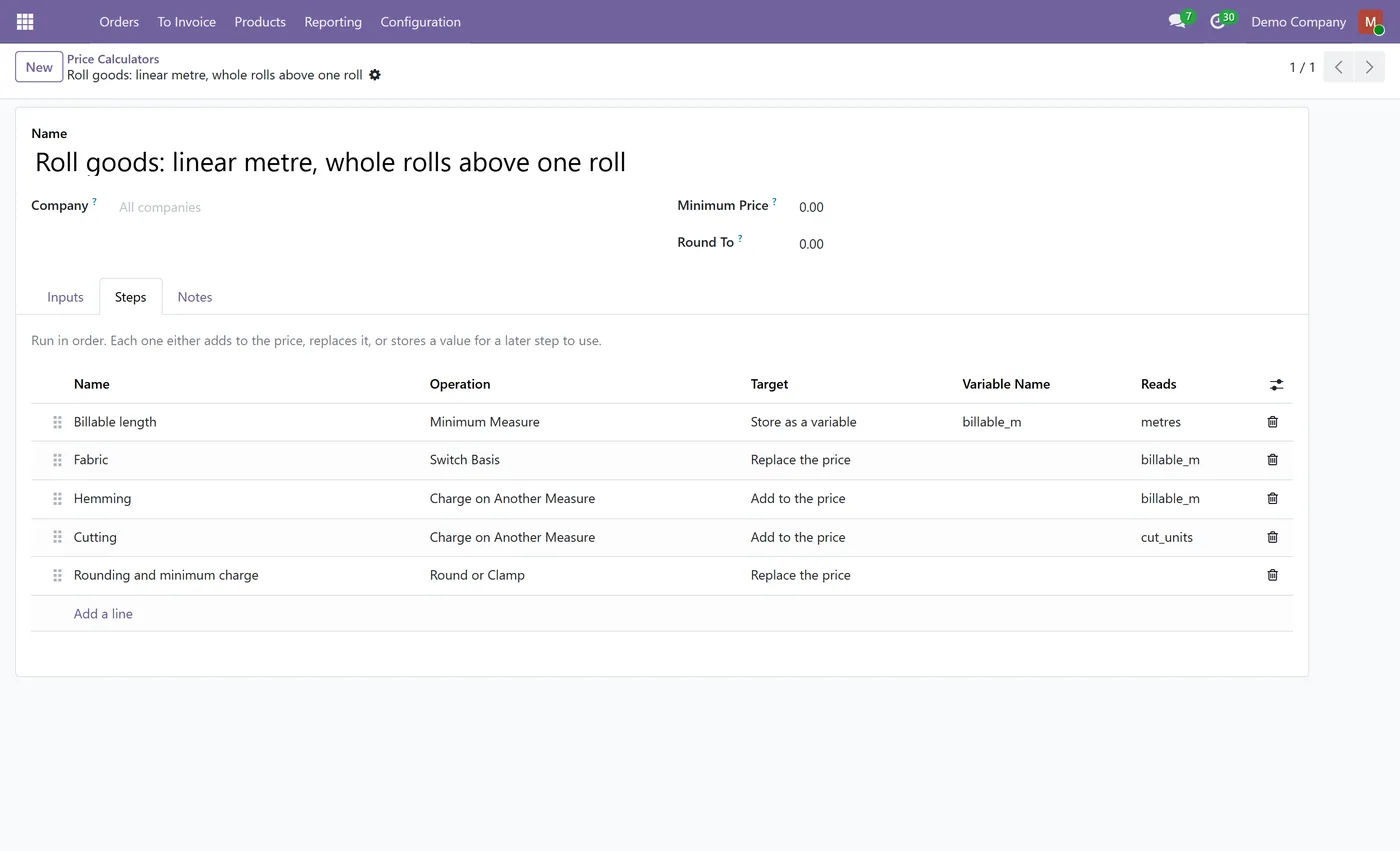Open the To Invoice menu
The height and width of the screenshot is (851, 1400).
[186, 21]
